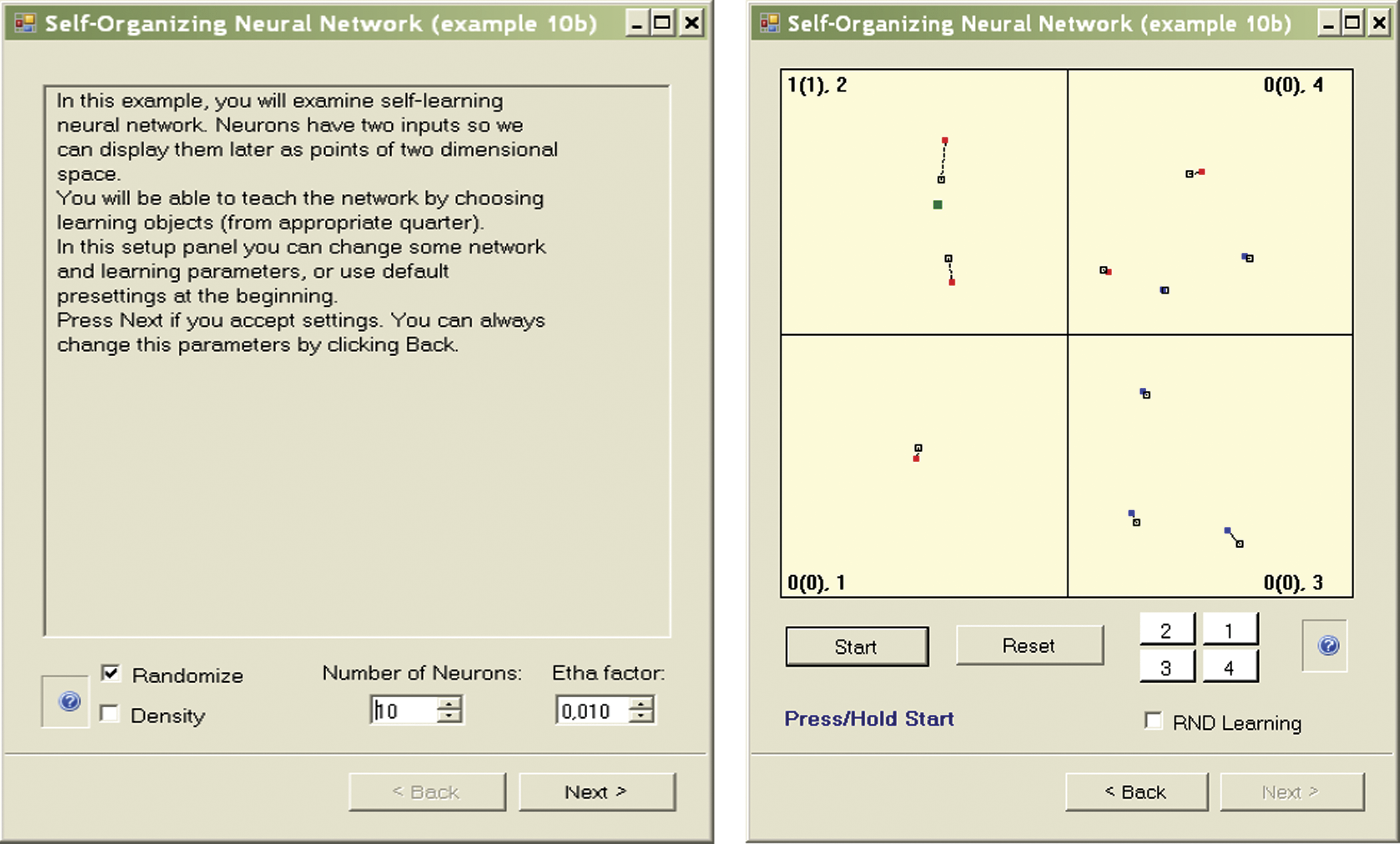Click the app icon in left window title bar
Image resolution: width=1400 pixels, height=844 pixels.
(25, 24)
